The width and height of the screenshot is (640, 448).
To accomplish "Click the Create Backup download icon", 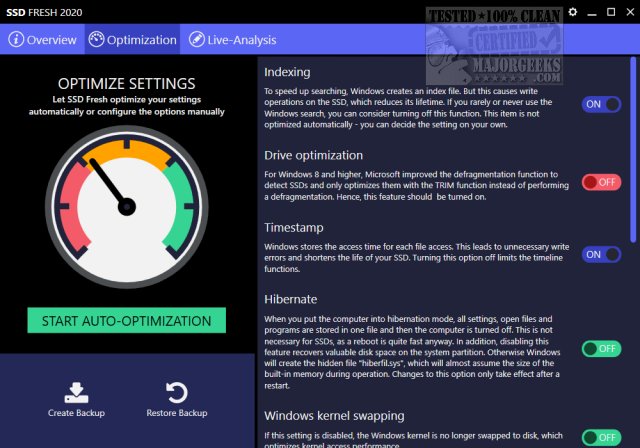I will pyautogui.click(x=76, y=393).
